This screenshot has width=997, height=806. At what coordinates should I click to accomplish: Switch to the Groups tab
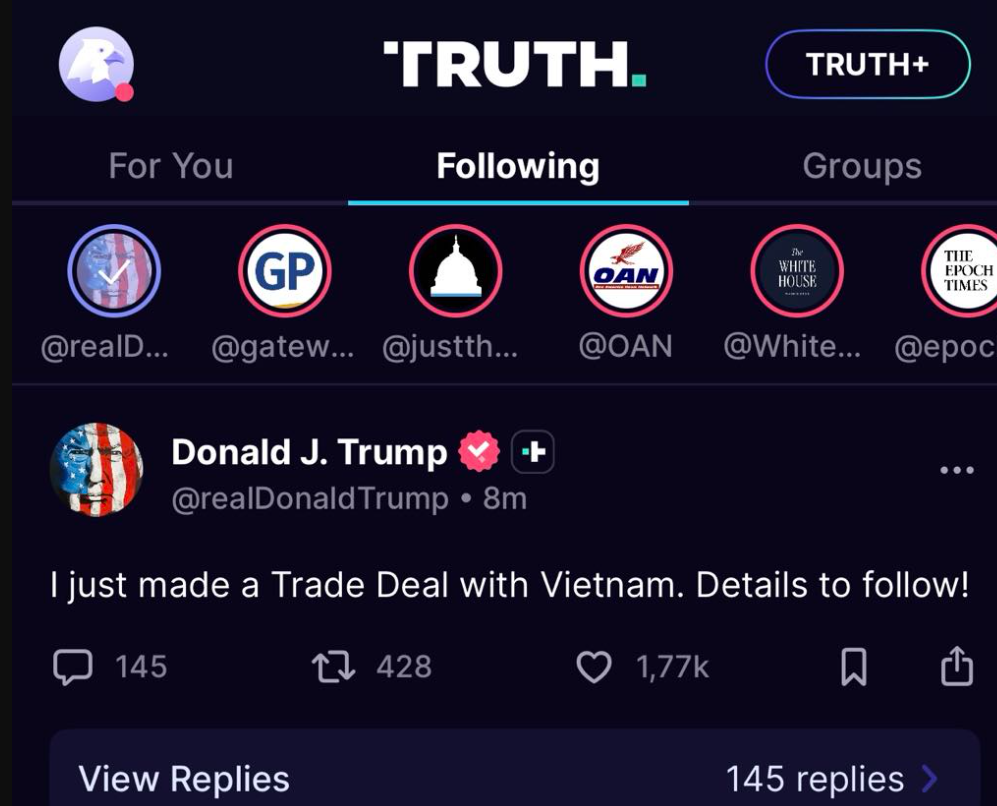tap(862, 166)
